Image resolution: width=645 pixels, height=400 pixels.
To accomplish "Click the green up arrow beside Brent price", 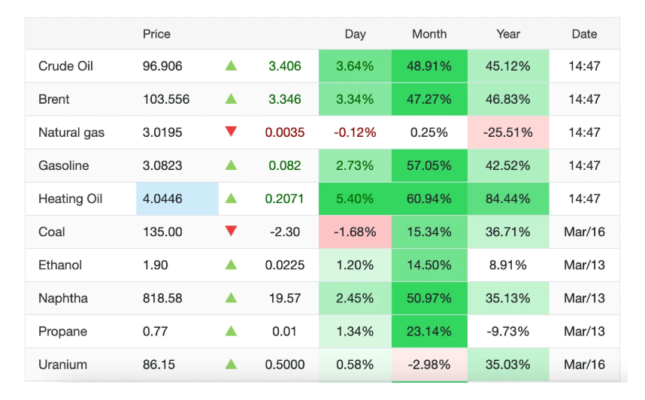I will click(x=231, y=100).
